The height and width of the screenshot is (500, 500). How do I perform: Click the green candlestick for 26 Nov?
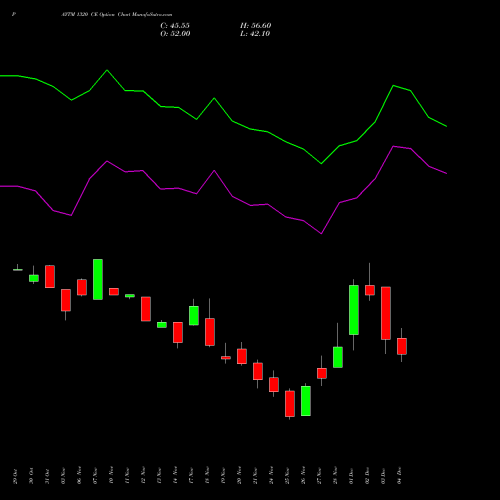306,401
